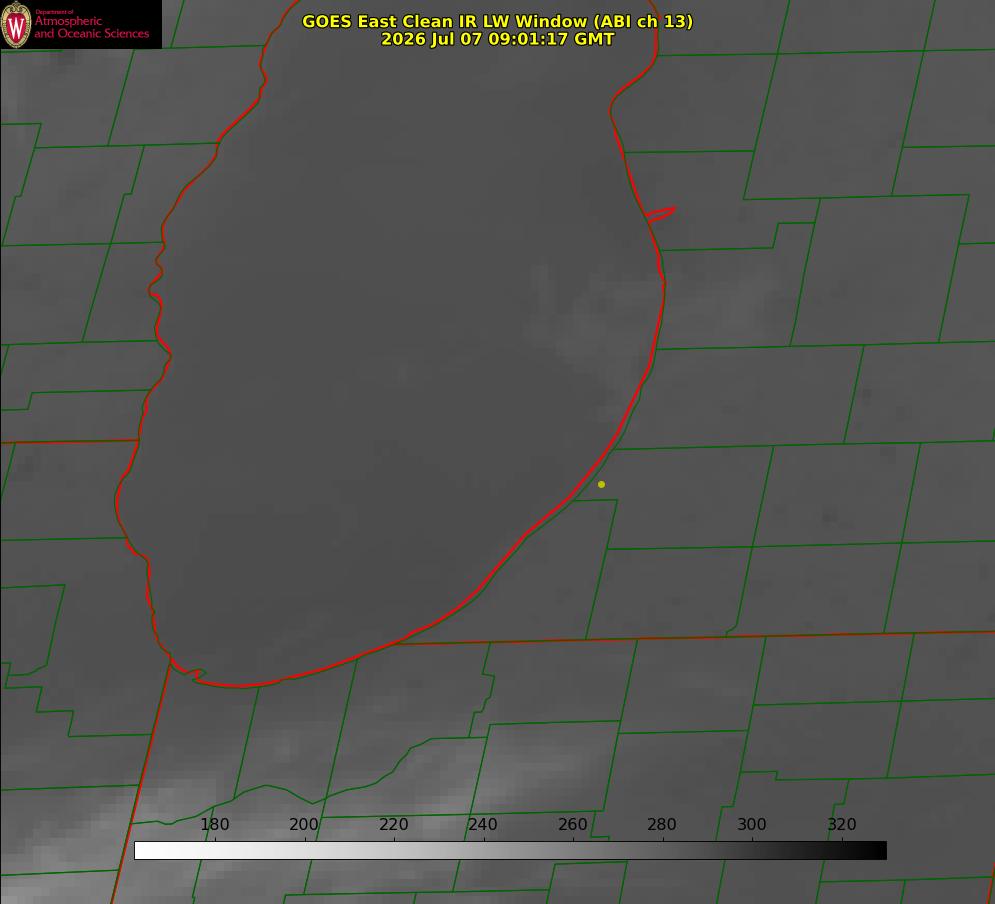The height and width of the screenshot is (904, 995).
Task: Click the colorbar label '240'
Action: coord(483,824)
